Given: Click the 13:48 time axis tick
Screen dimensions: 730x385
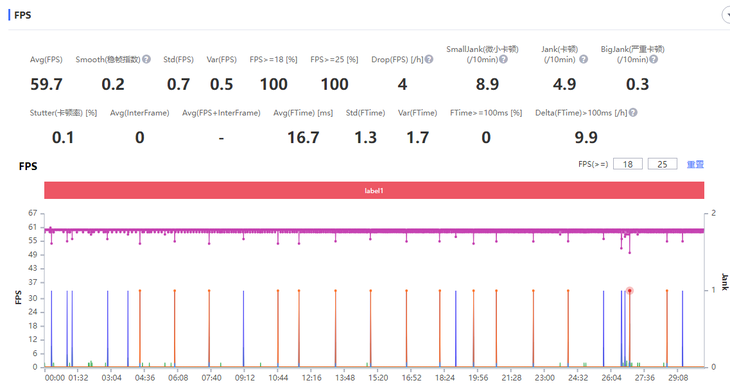Looking at the screenshot, I should pyautogui.click(x=345, y=378).
